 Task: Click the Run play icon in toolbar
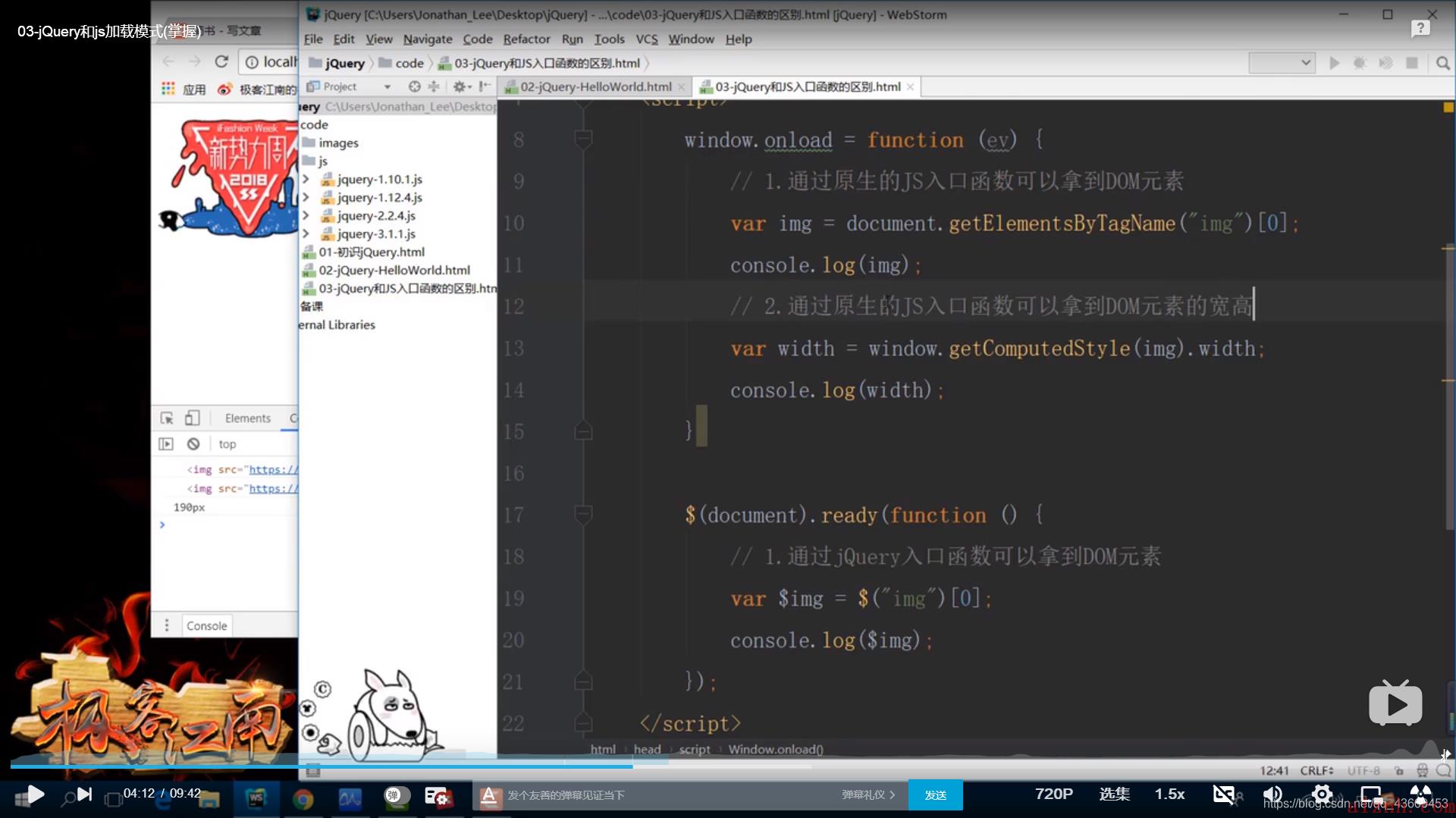coord(1335,63)
